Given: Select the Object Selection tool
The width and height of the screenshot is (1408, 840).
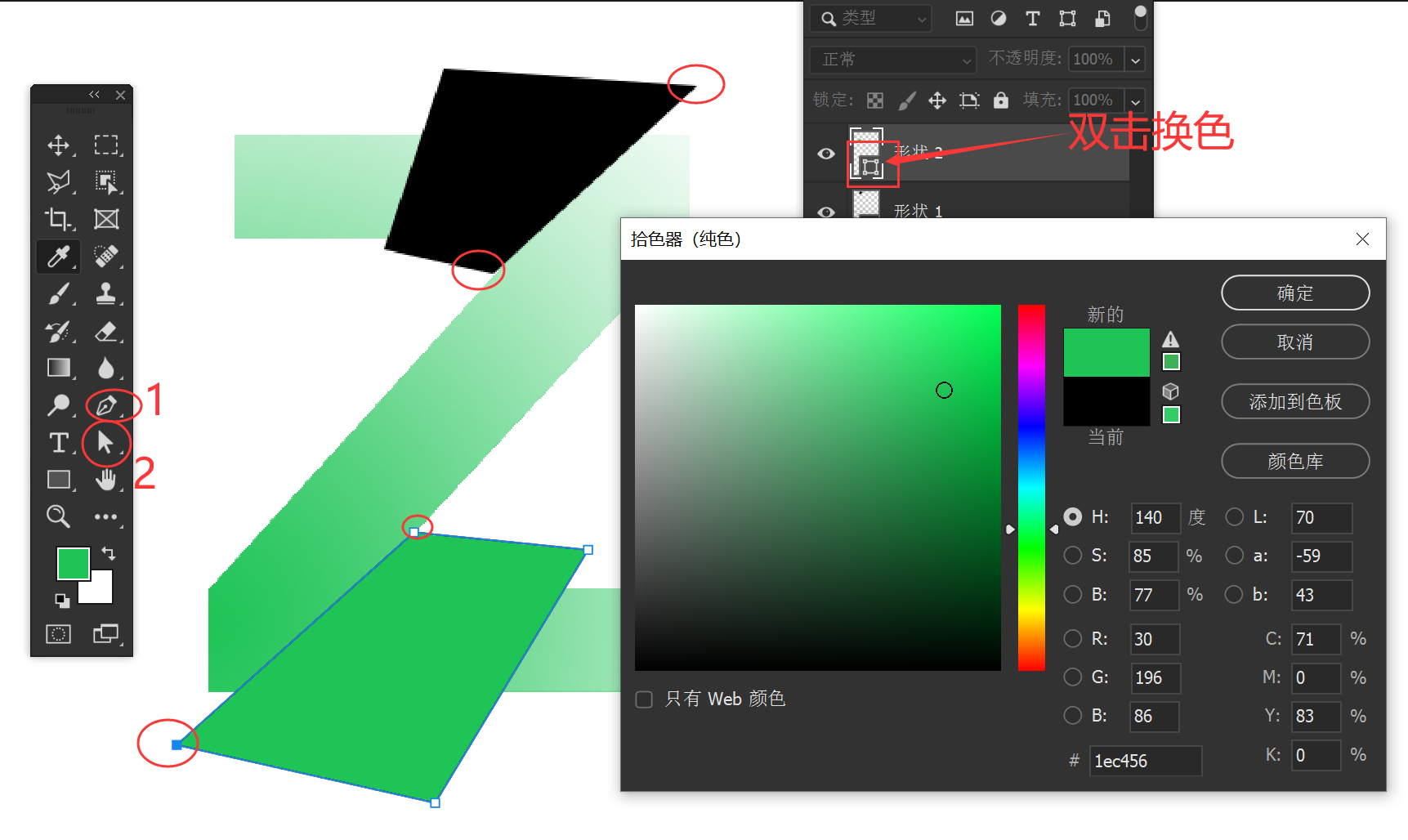Looking at the screenshot, I should click(x=106, y=182).
